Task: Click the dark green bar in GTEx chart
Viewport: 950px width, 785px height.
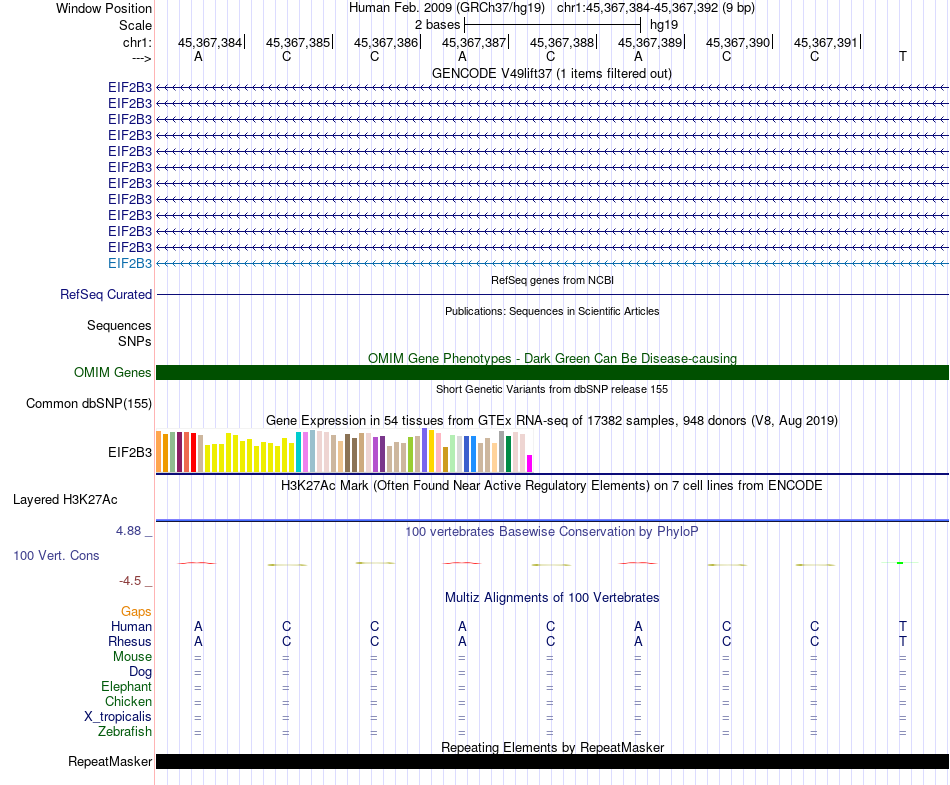Action: 509,454
